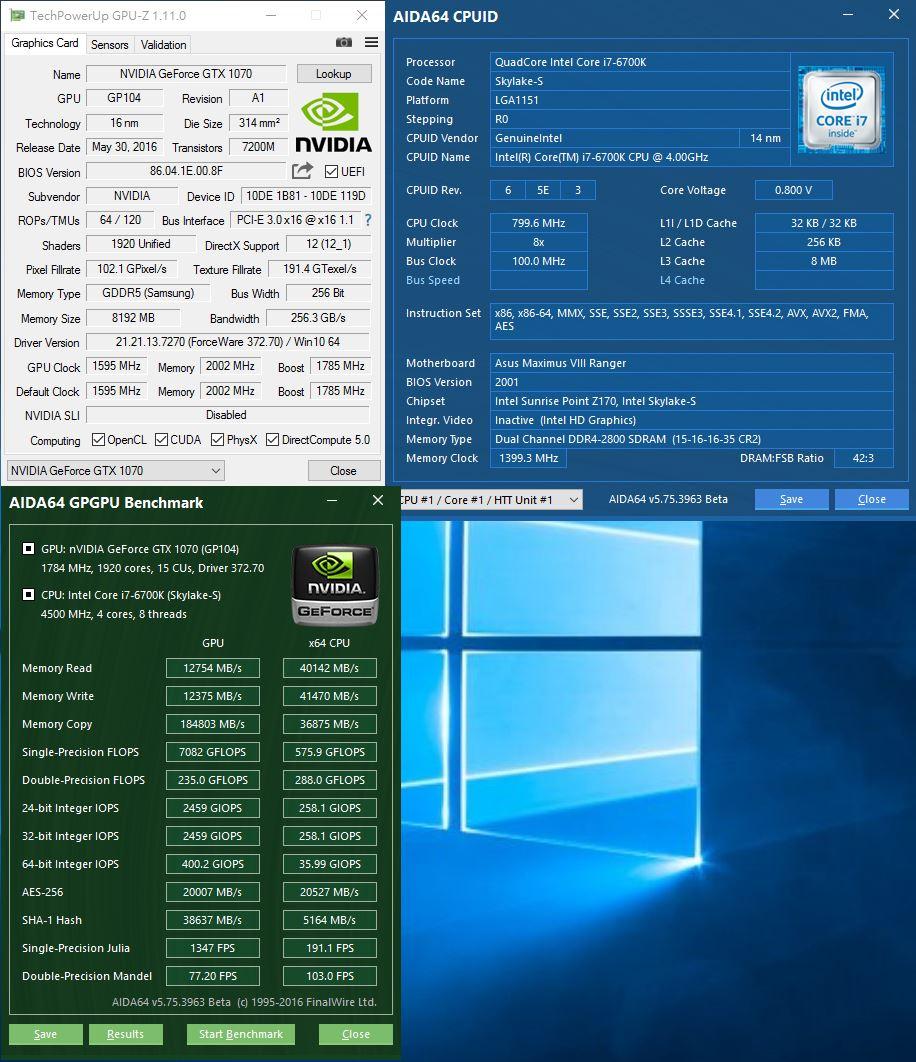916x1062 pixels.
Task: Click the GPU-Z title bar app icon
Action: point(16,15)
